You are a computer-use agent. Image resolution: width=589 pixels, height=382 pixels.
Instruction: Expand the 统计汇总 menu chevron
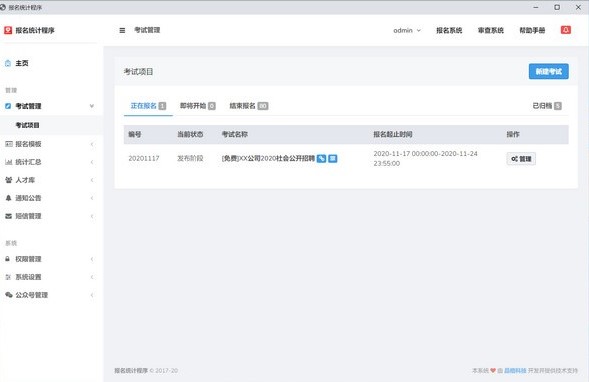point(92,162)
